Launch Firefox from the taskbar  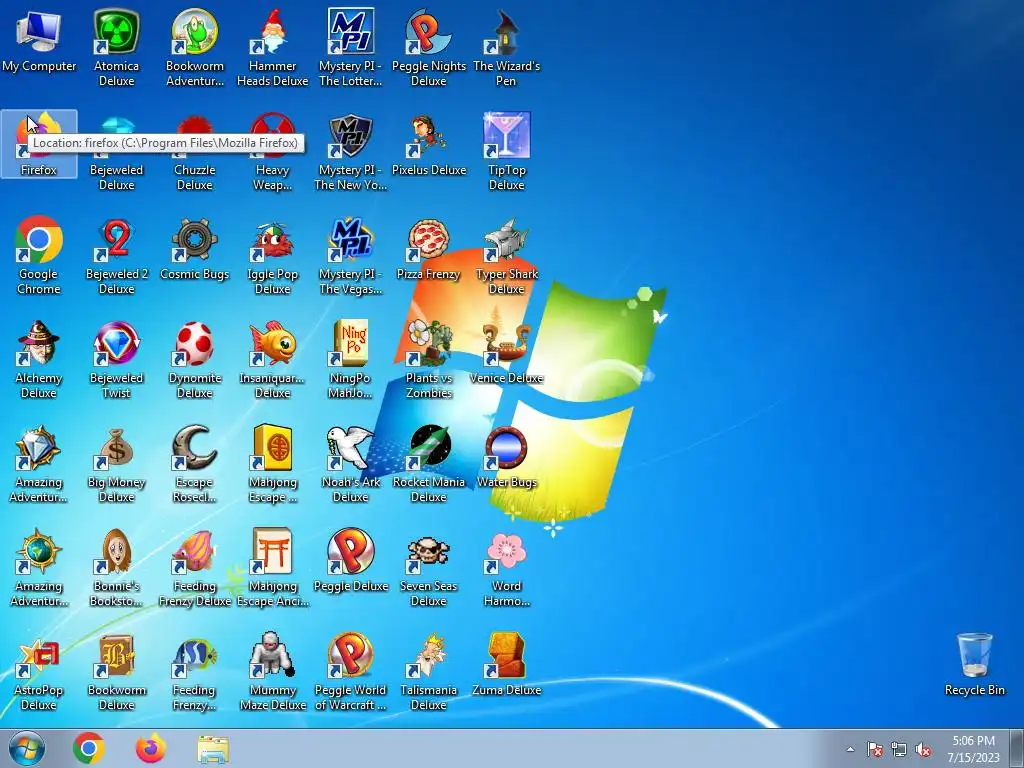coord(151,748)
